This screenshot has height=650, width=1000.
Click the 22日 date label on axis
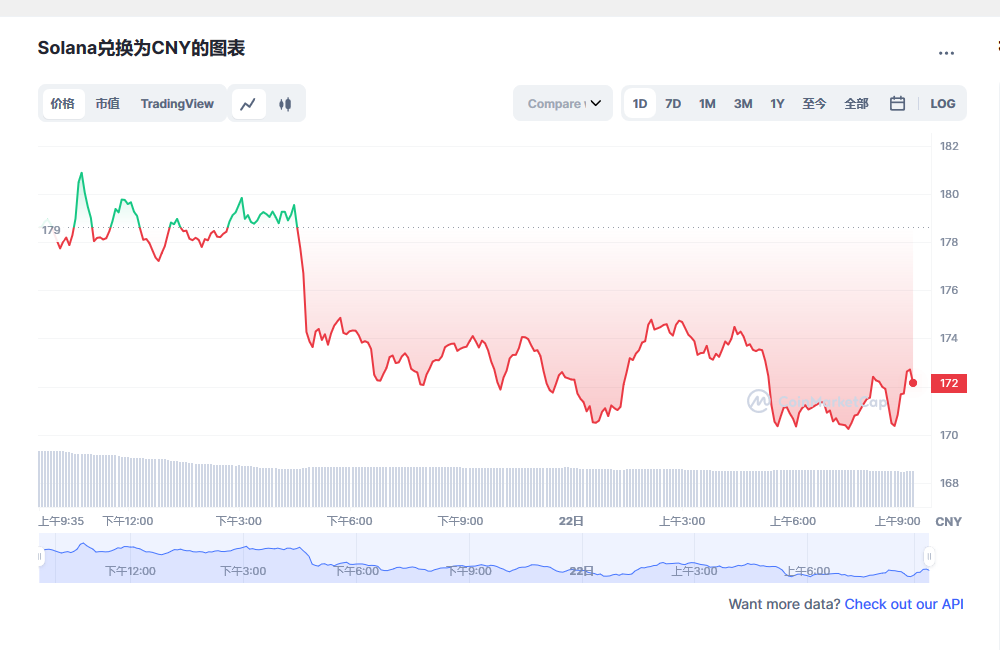click(571, 521)
